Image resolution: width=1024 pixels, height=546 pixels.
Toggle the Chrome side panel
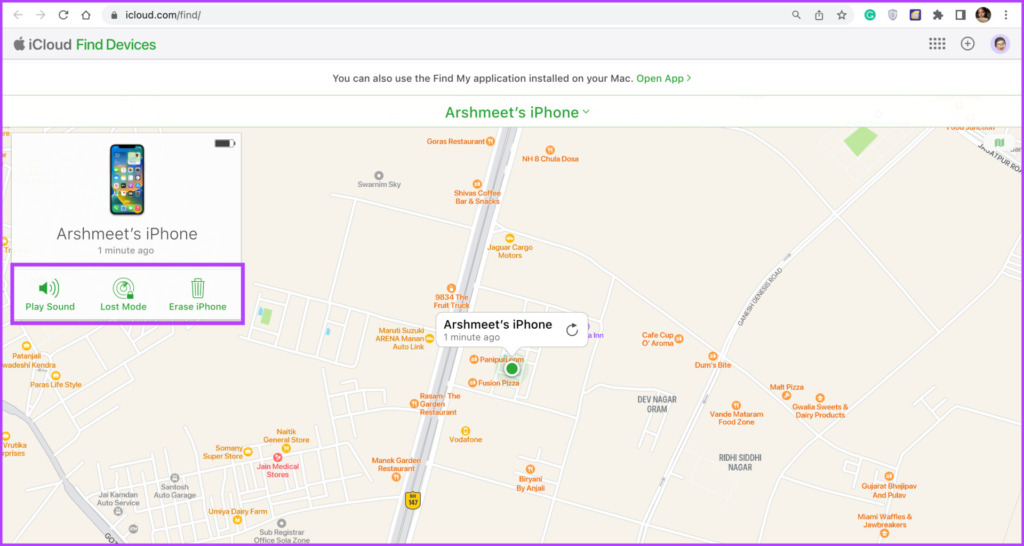pyautogui.click(x=960, y=15)
